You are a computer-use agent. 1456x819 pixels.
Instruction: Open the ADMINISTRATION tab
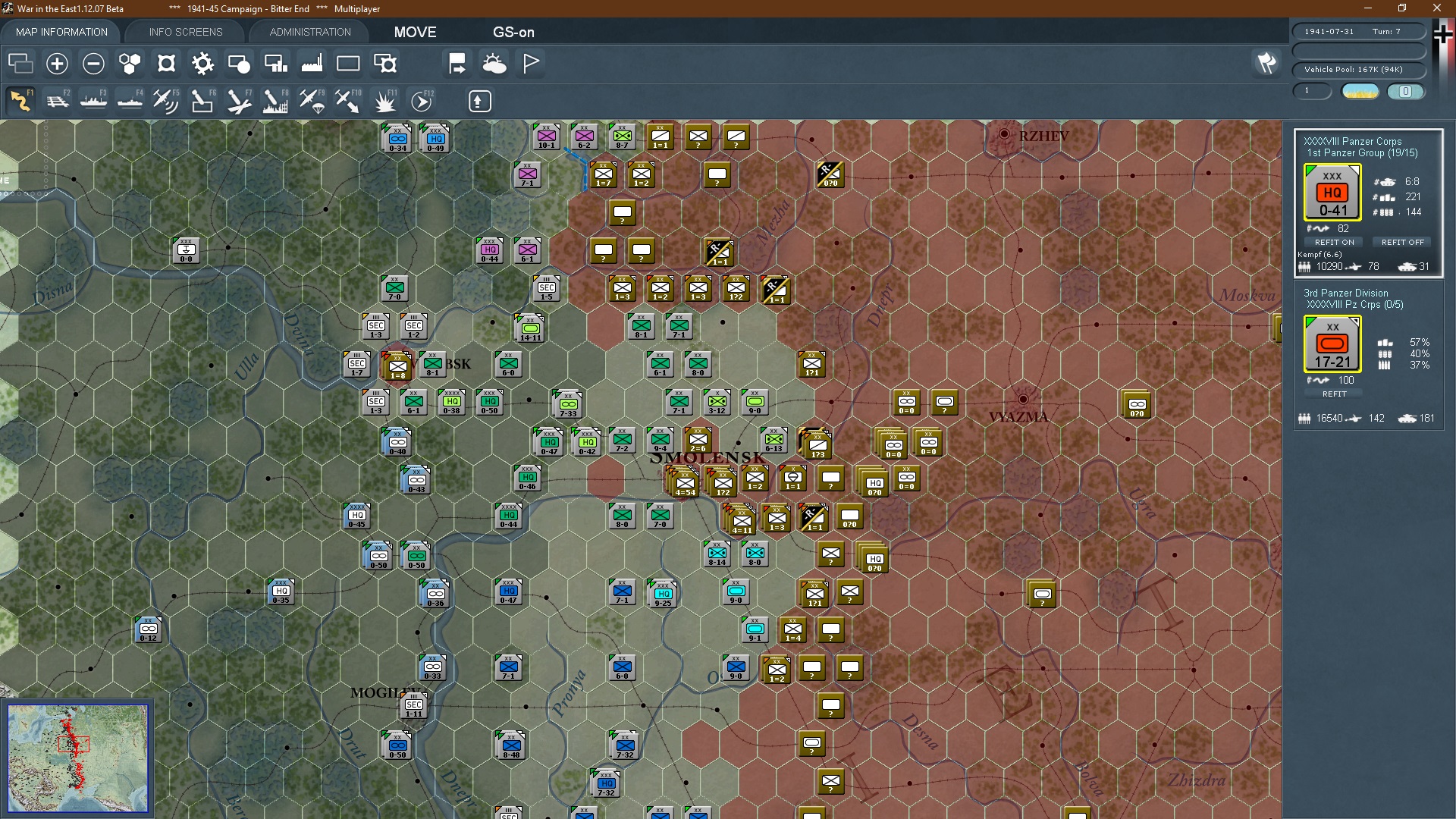[x=310, y=32]
